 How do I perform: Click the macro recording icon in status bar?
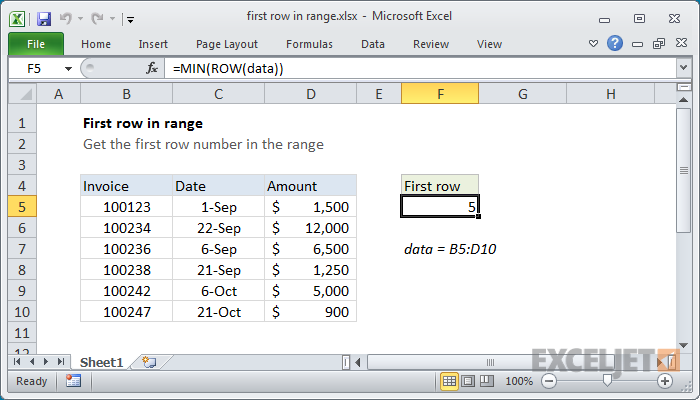73,381
